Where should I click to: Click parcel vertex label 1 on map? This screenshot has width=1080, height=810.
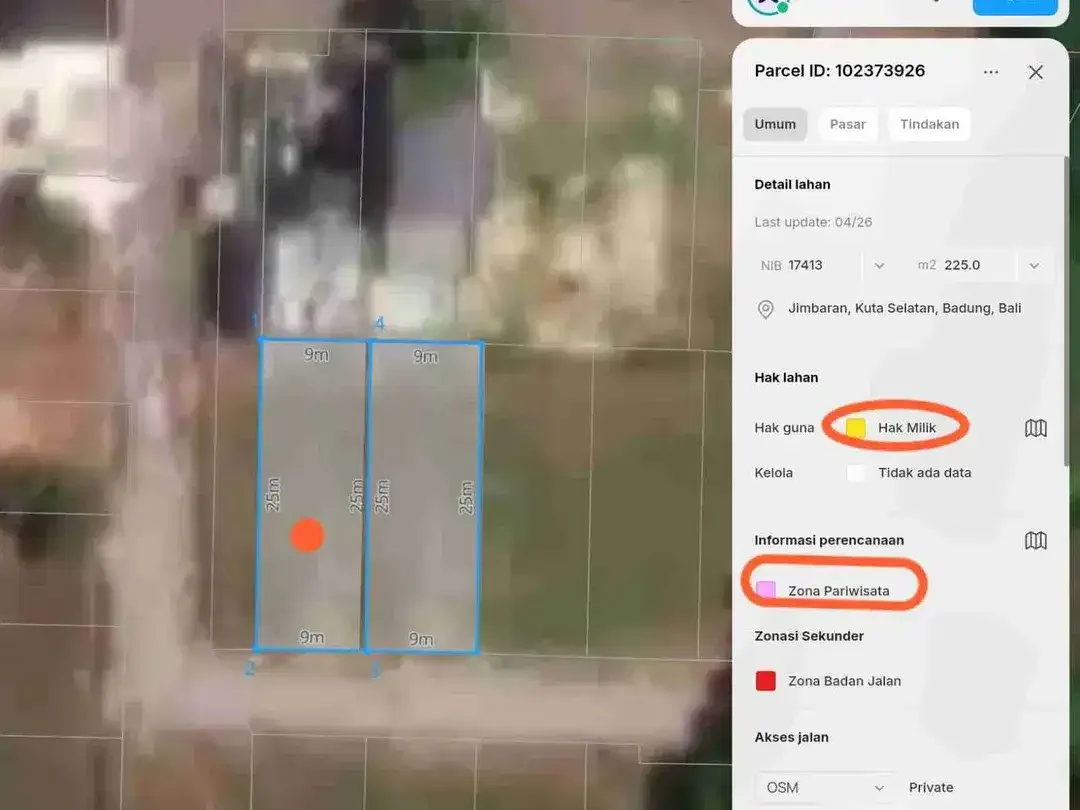pos(255,321)
